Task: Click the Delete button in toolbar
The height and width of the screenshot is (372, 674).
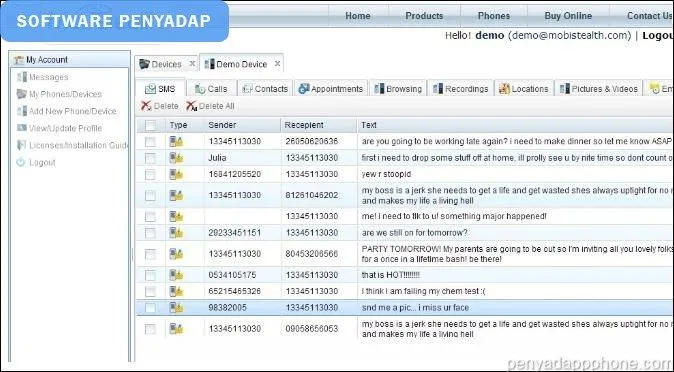Action: (159, 106)
